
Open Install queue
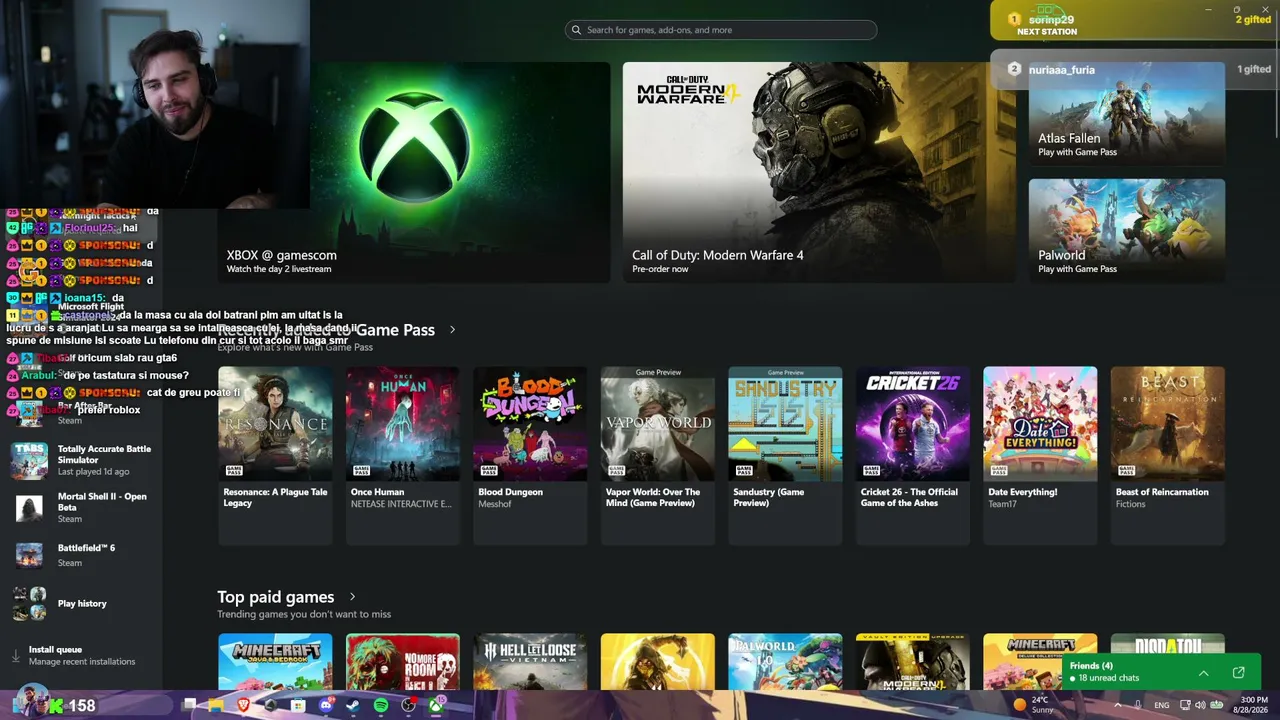pos(82,656)
